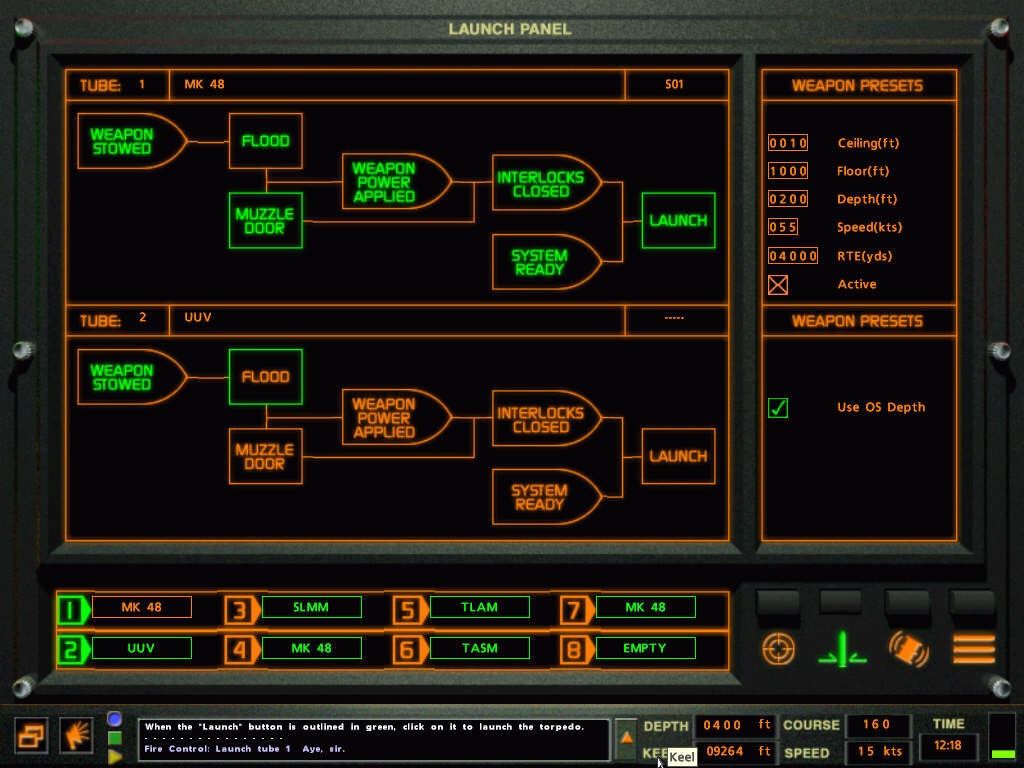This screenshot has height=768, width=1024.
Task: Uncheck the Use OS Depth checkbox
Action: [x=778, y=407]
